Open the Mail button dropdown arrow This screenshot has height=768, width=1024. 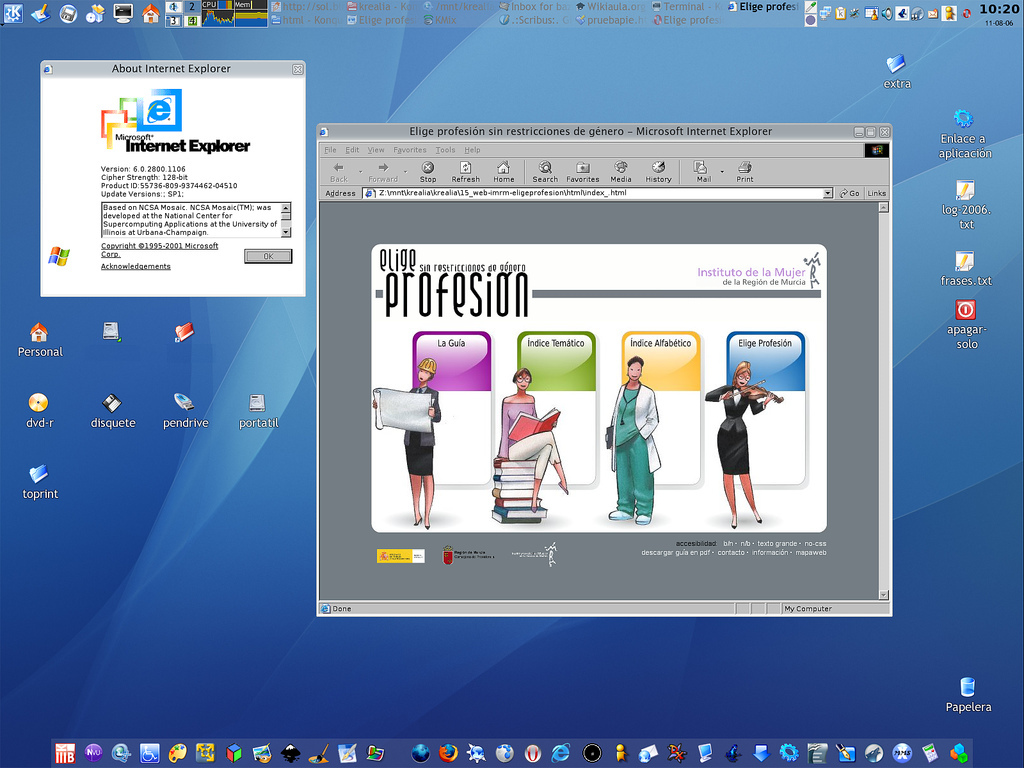pyautogui.click(x=722, y=172)
